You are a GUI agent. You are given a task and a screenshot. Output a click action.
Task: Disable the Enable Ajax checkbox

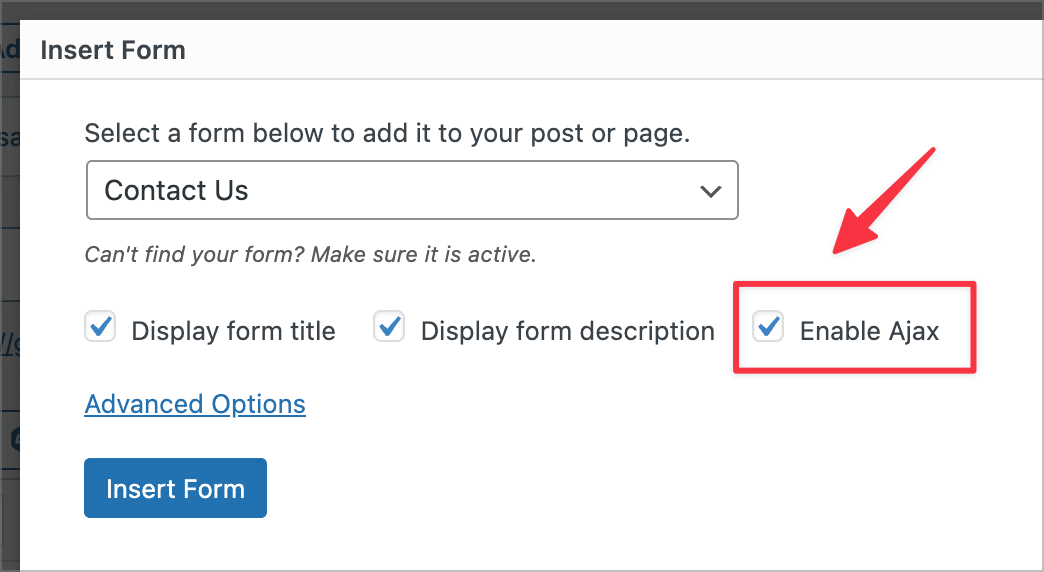(768, 328)
